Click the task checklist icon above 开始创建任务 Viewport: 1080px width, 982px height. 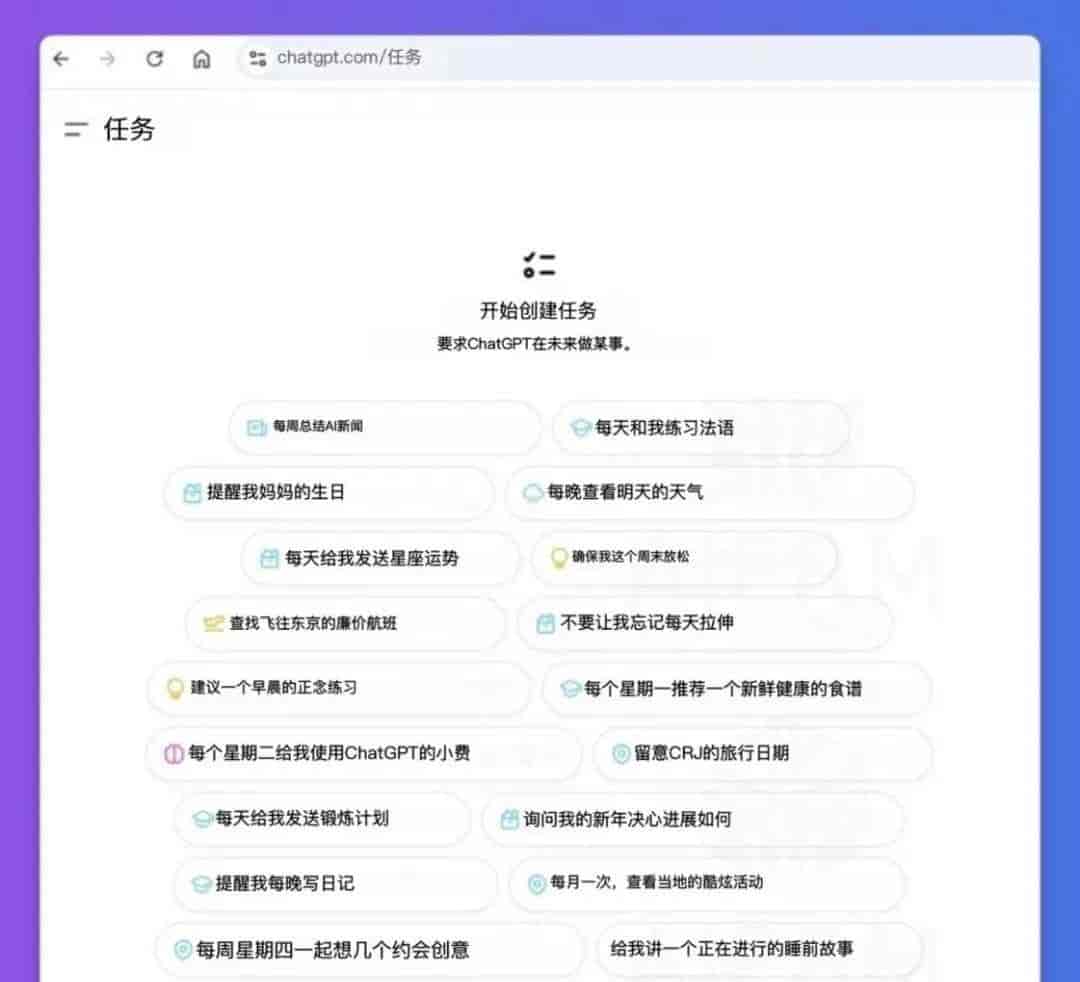(539, 265)
